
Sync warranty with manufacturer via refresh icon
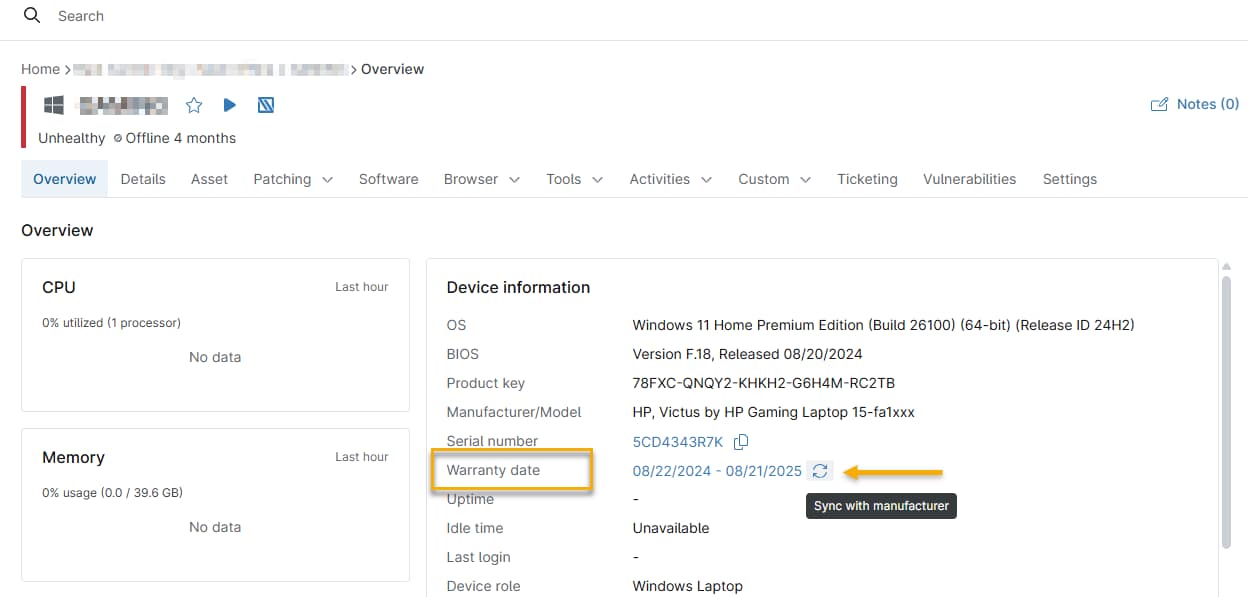click(820, 470)
